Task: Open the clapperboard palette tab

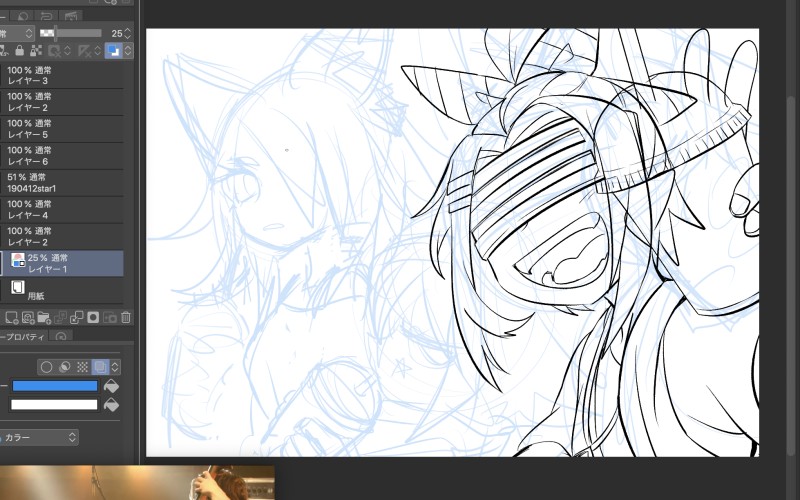Action: [x=70, y=16]
